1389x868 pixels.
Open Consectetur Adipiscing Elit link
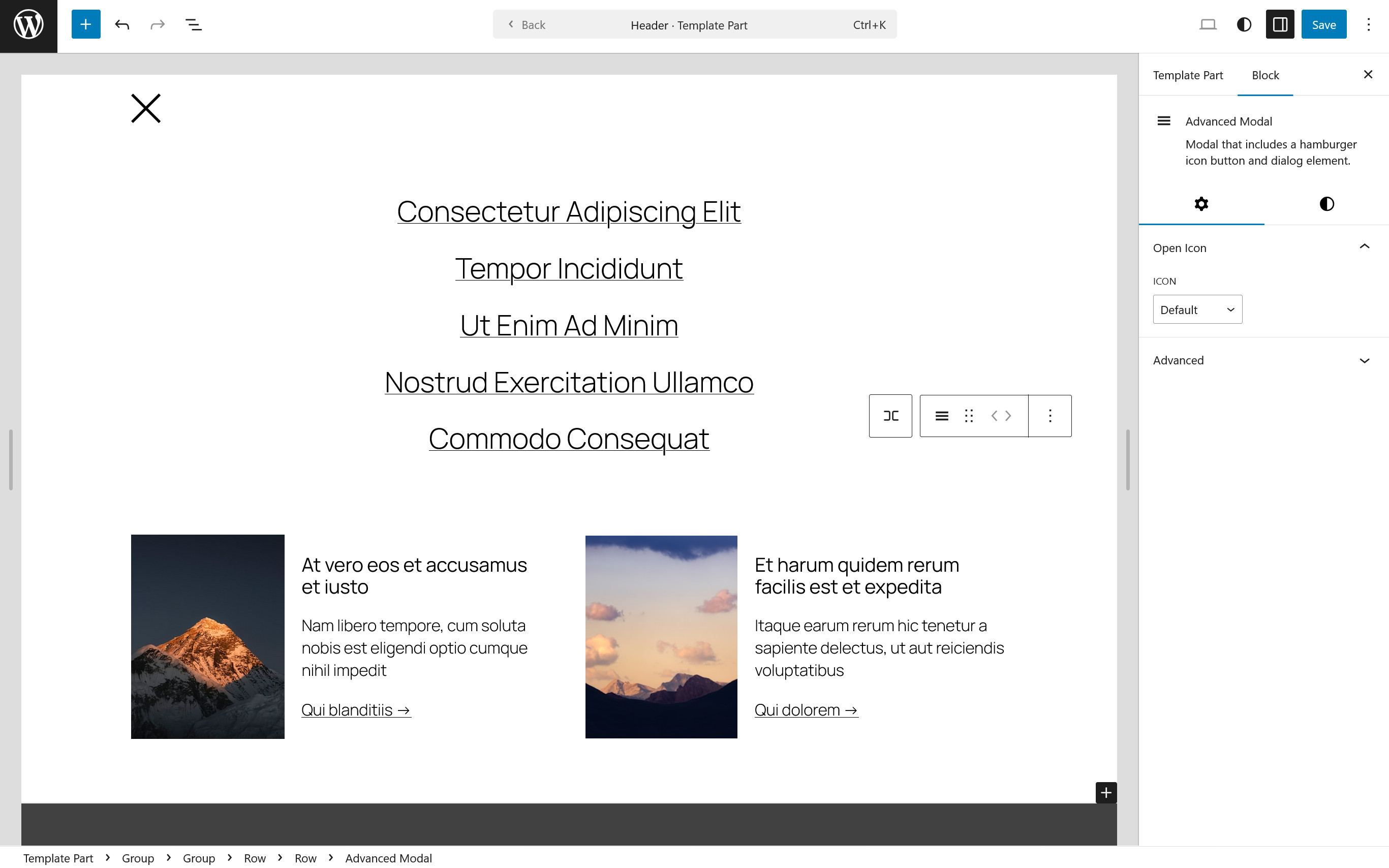pos(569,212)
